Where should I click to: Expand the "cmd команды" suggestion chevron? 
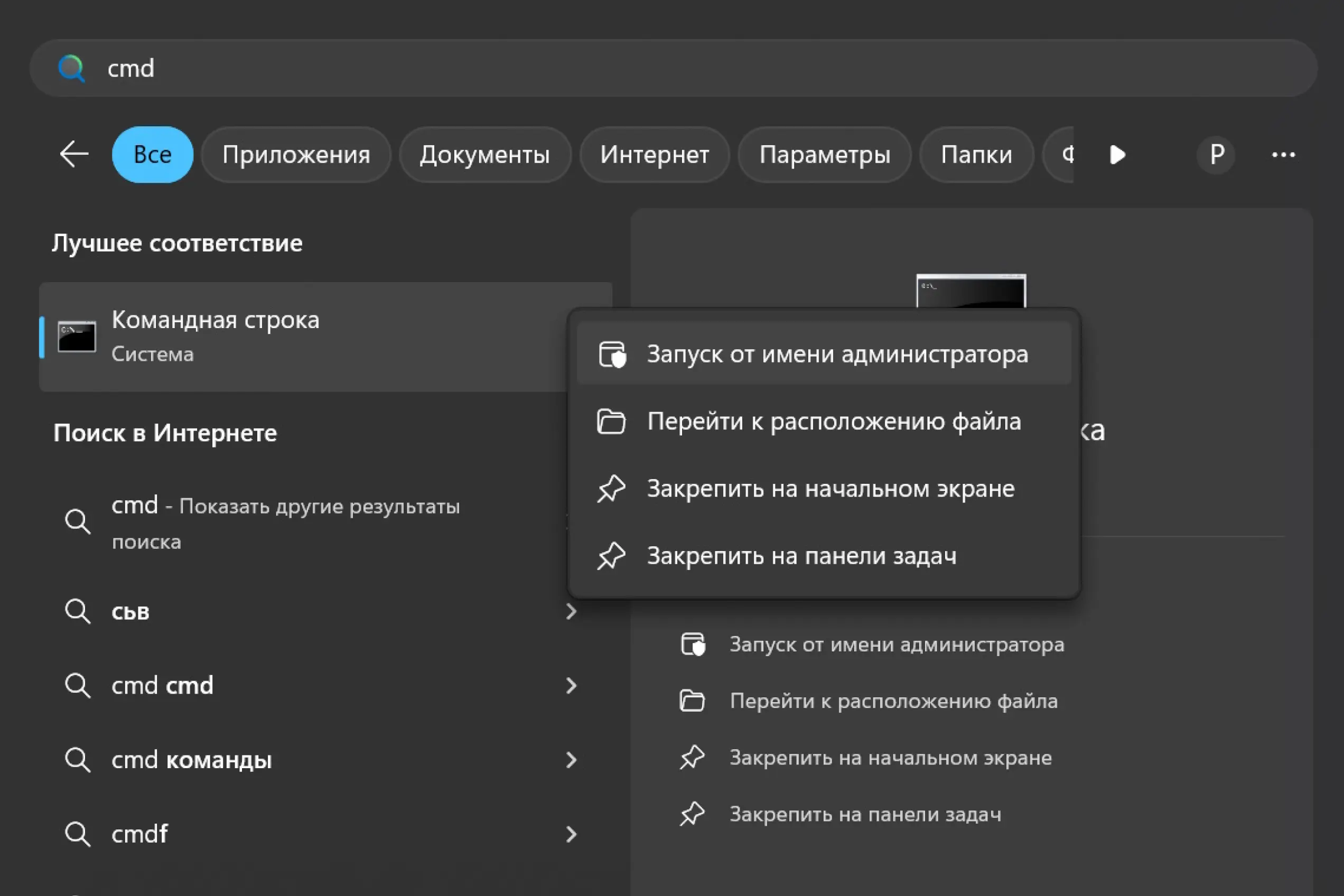(571, 760)
